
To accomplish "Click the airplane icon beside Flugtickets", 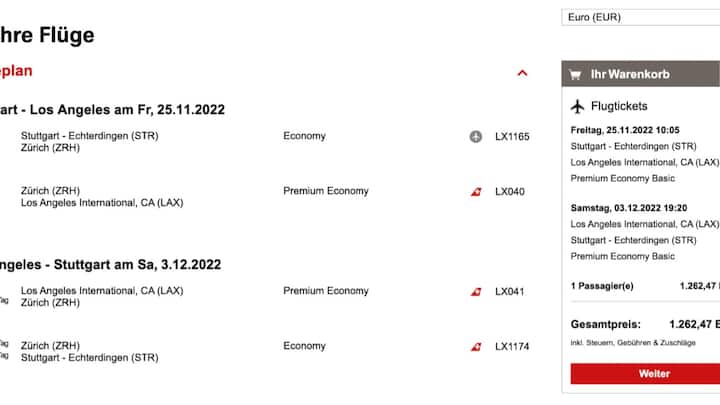I will pyautogui.click(x=578, y=107).
